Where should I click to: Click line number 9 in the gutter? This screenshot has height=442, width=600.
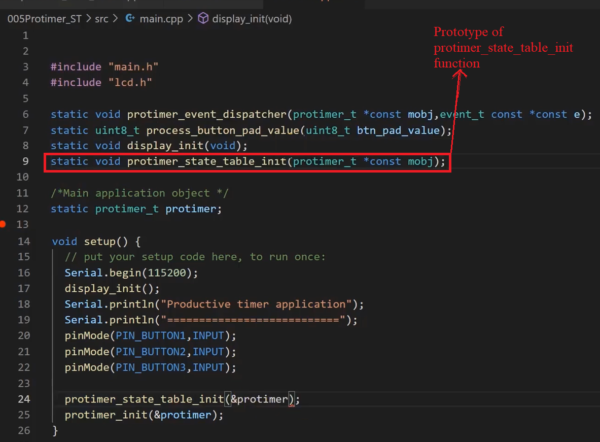tap(25, 161)
